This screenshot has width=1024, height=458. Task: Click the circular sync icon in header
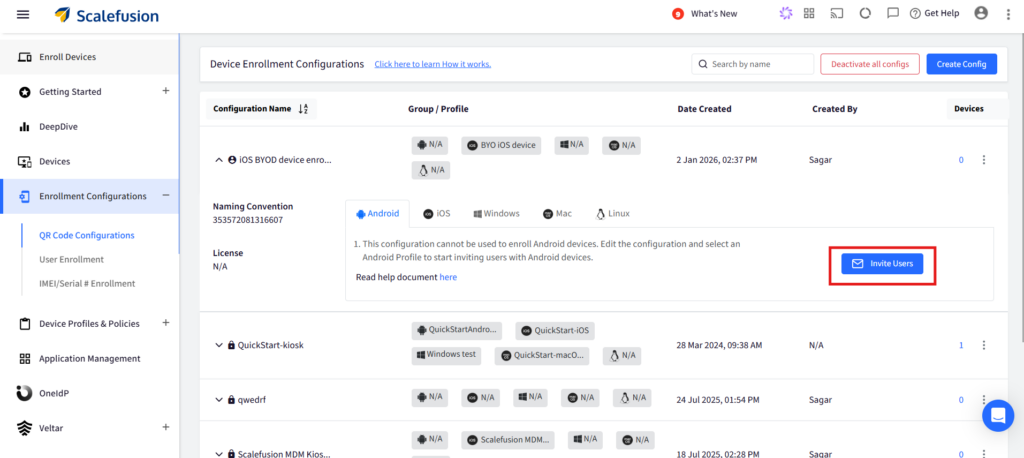pos(865,13)
